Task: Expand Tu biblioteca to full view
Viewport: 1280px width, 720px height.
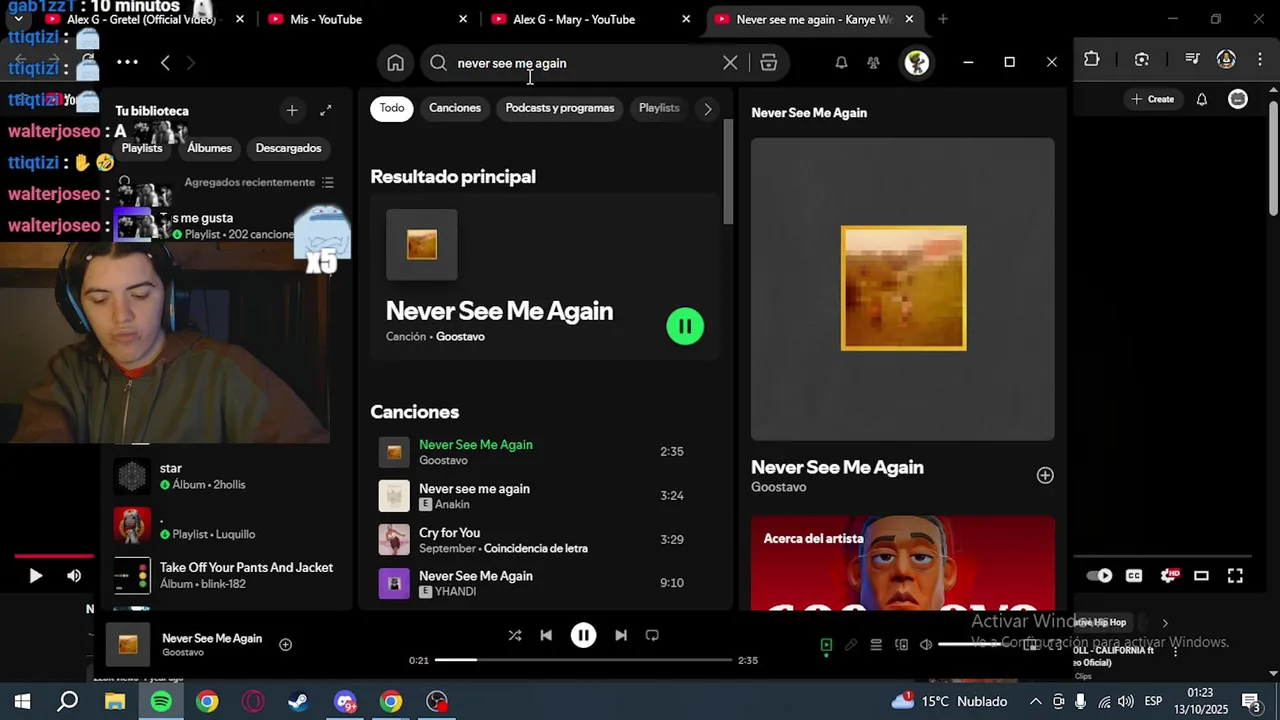Action: click(x=325, y=111)
